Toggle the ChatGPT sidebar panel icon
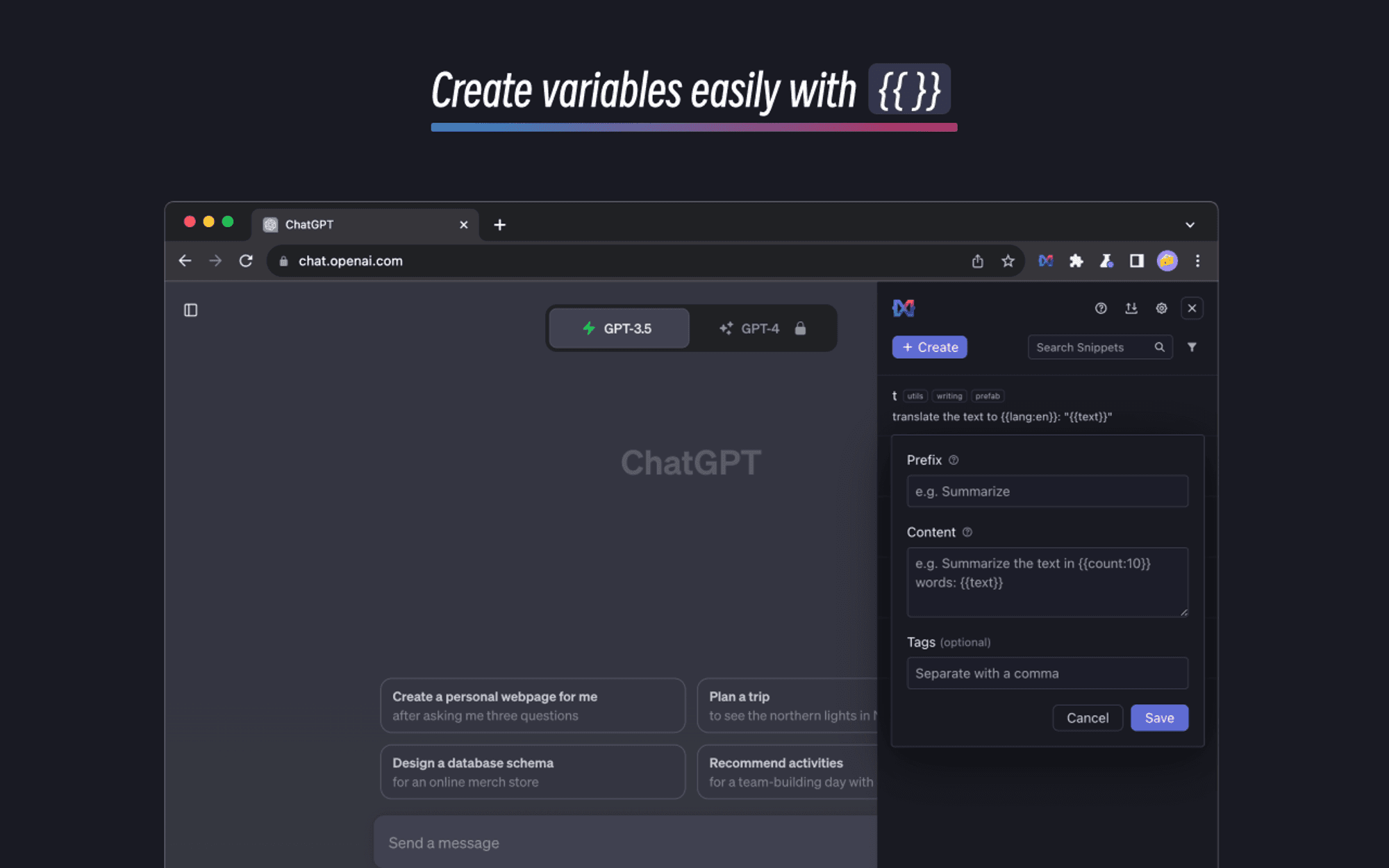The height and width of the screenshot is (868, 1389). pos(191,310)
